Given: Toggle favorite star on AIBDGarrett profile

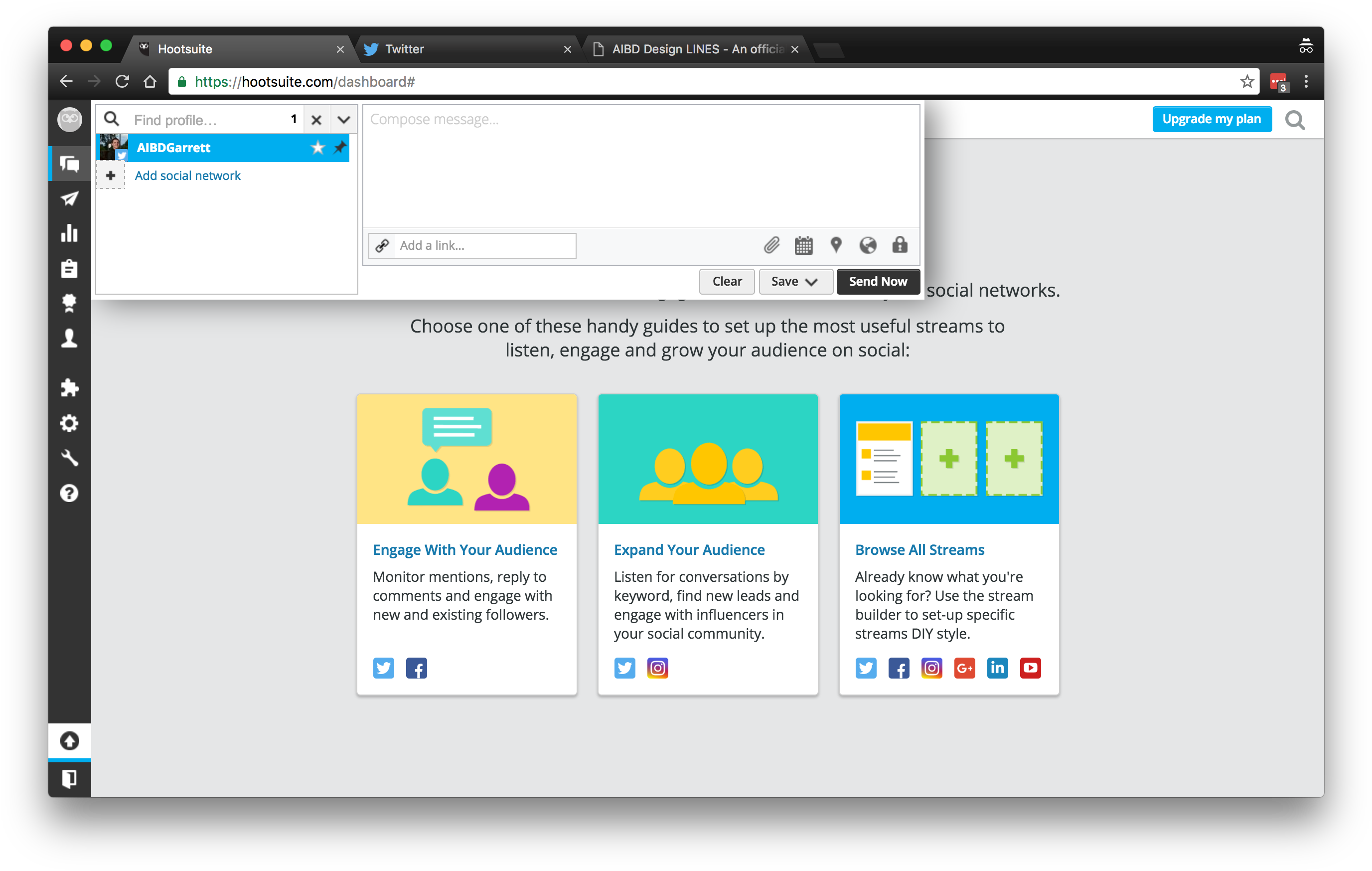Looking at the screenshot, I should [x=317, y=148].
